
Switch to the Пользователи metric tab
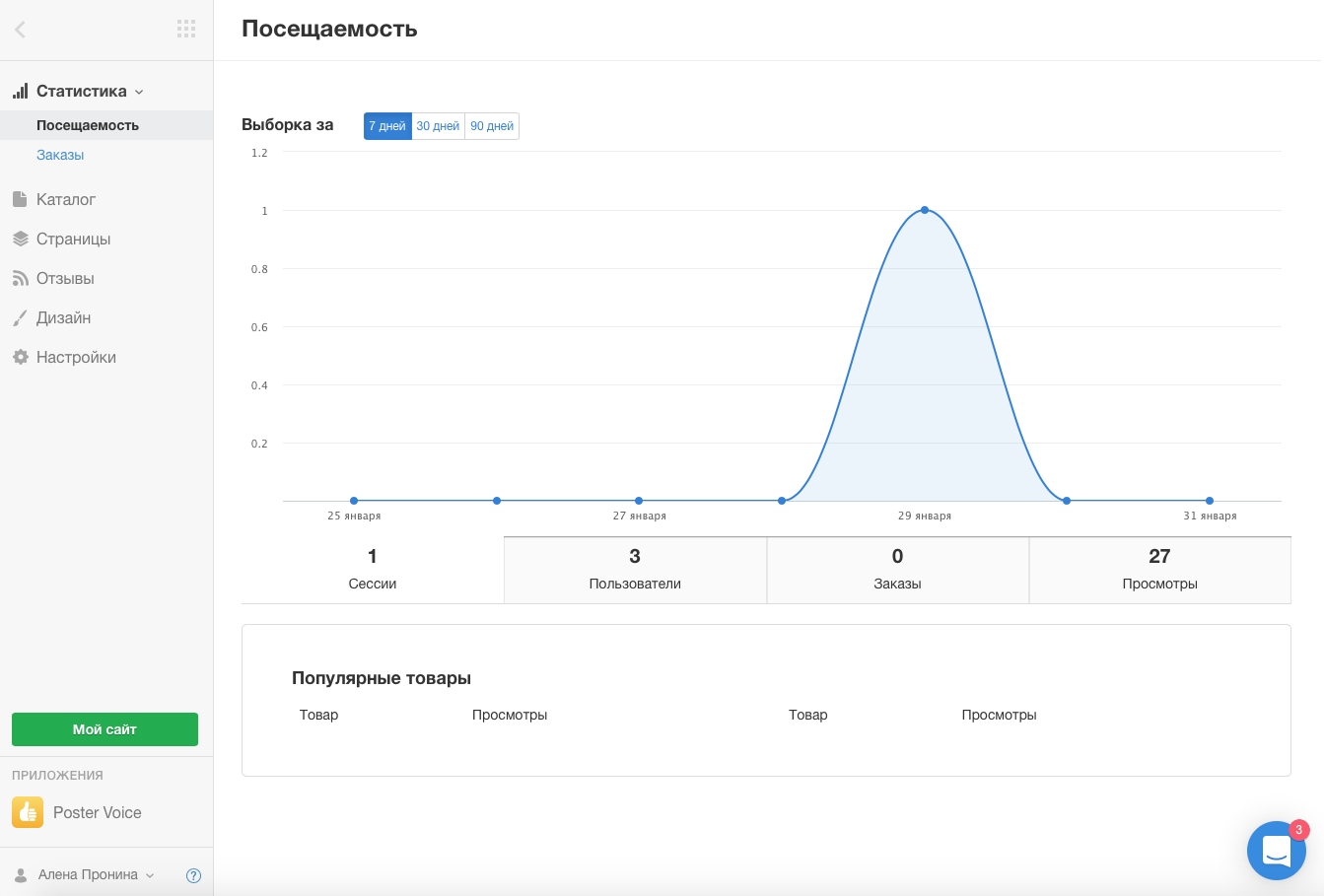[635, 570]
